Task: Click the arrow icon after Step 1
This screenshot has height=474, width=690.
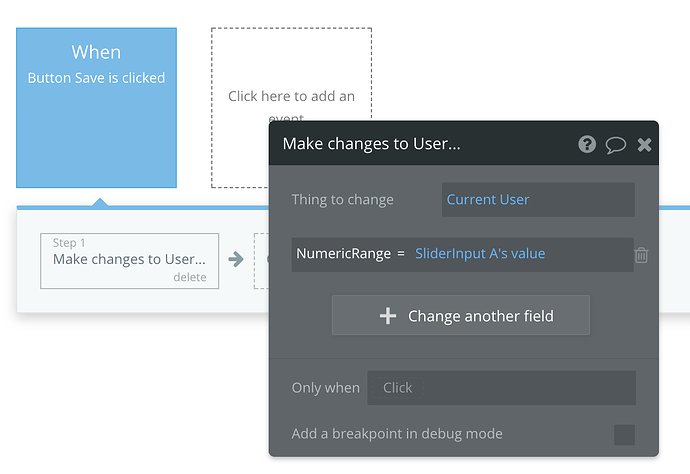Action: [236, 260]
